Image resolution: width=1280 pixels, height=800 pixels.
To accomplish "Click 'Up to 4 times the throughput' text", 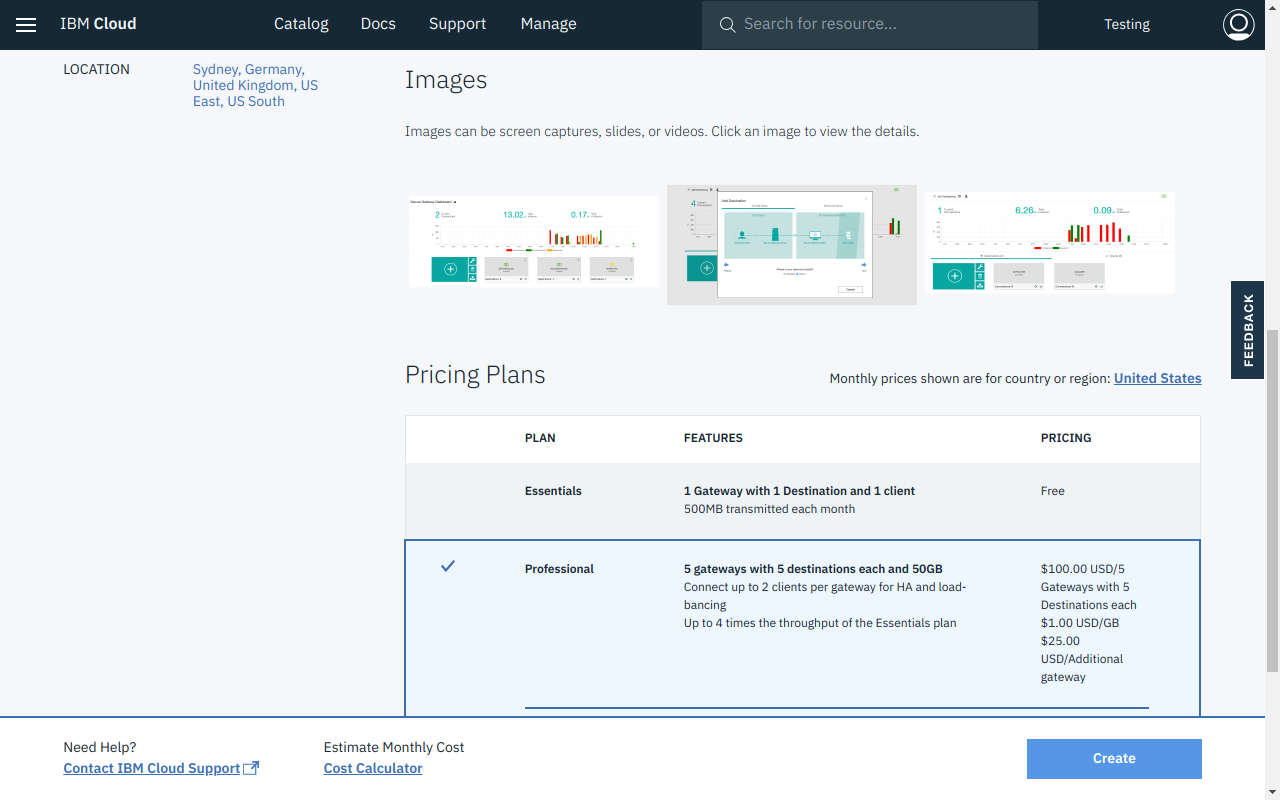I will pos(820,623).
